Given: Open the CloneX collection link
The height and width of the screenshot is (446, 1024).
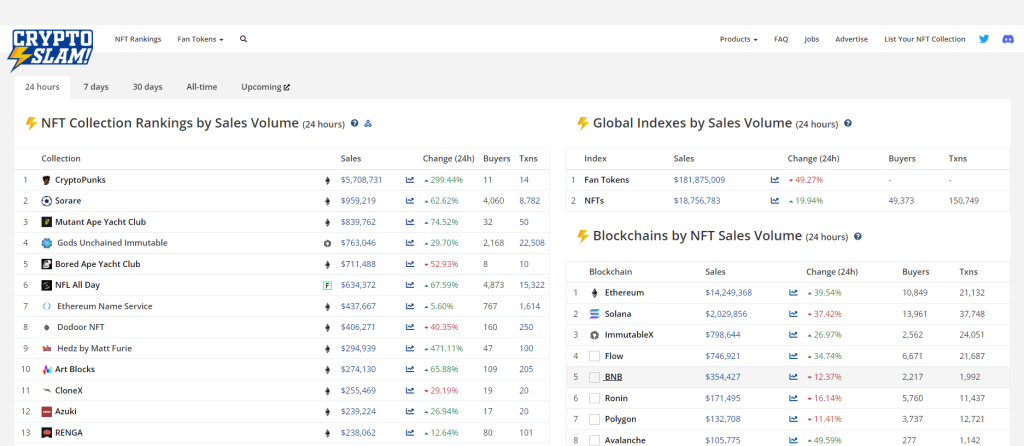Looking at the screenshot, I should [69, 390].
